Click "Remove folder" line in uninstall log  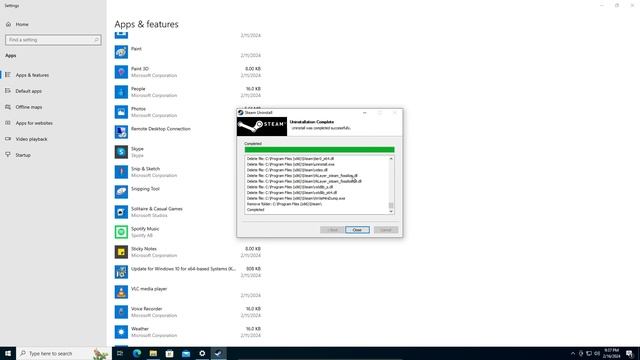[x=284, y=204]
